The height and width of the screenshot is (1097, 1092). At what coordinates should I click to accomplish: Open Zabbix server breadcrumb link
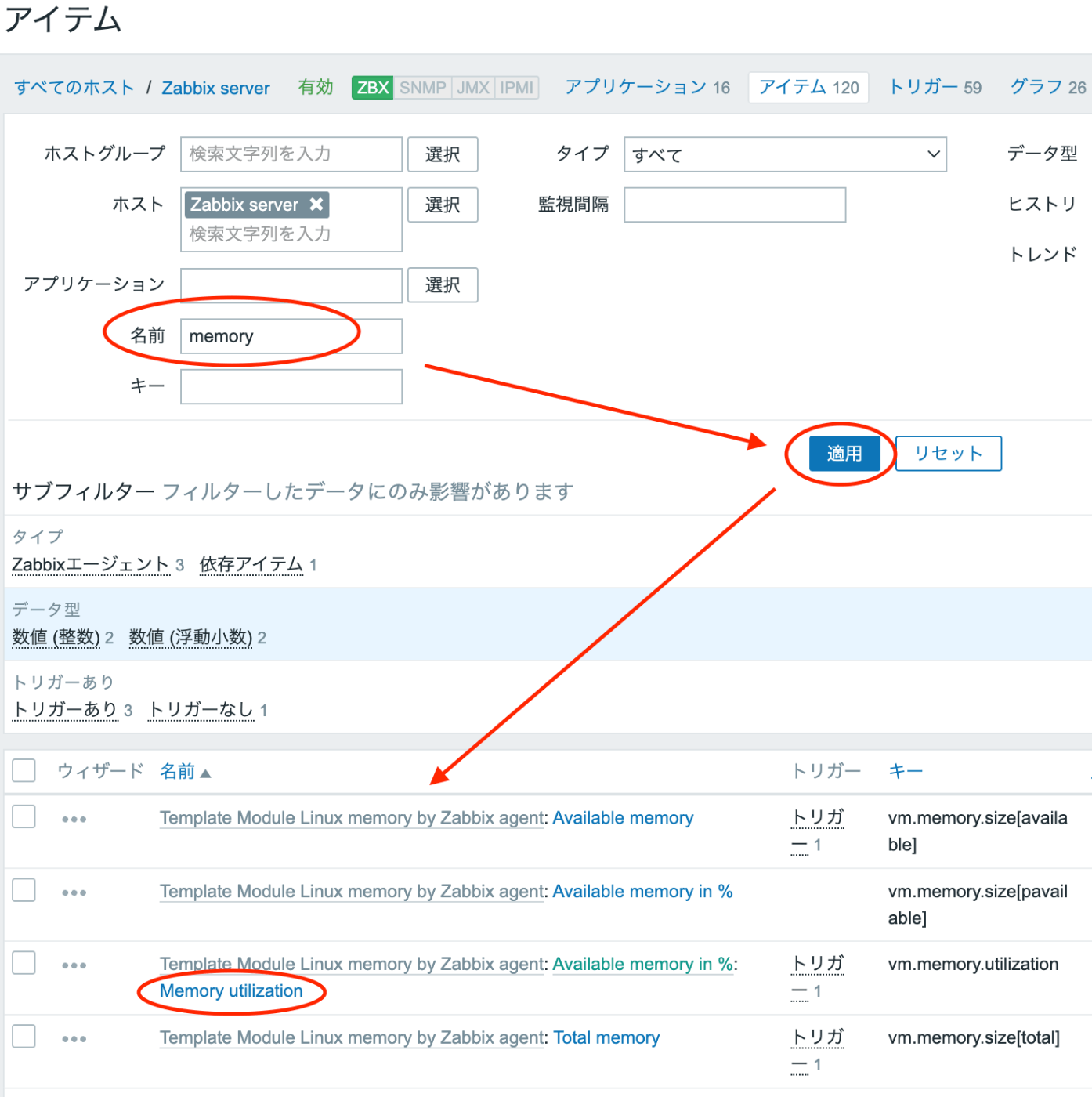(215, 88)
